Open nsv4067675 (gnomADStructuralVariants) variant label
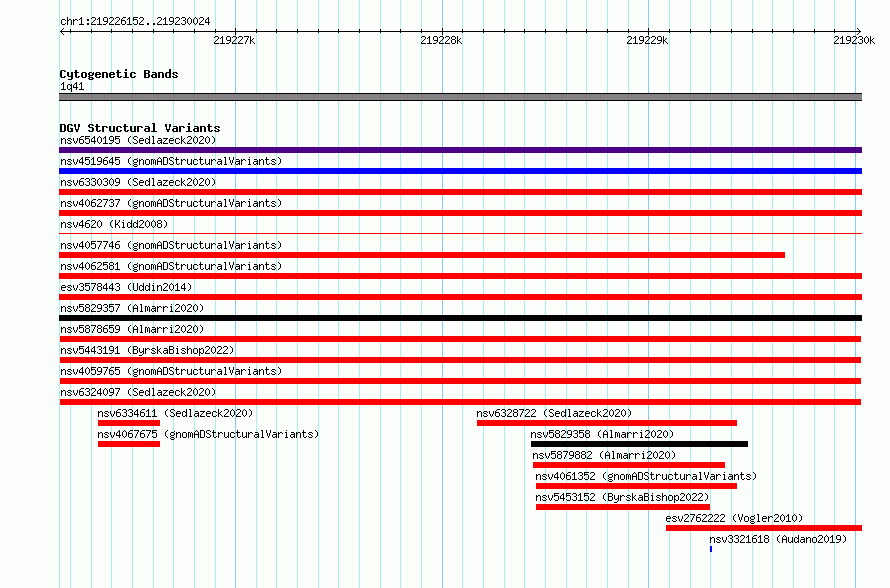Screen dimensions: 890x588 [208, 434]
